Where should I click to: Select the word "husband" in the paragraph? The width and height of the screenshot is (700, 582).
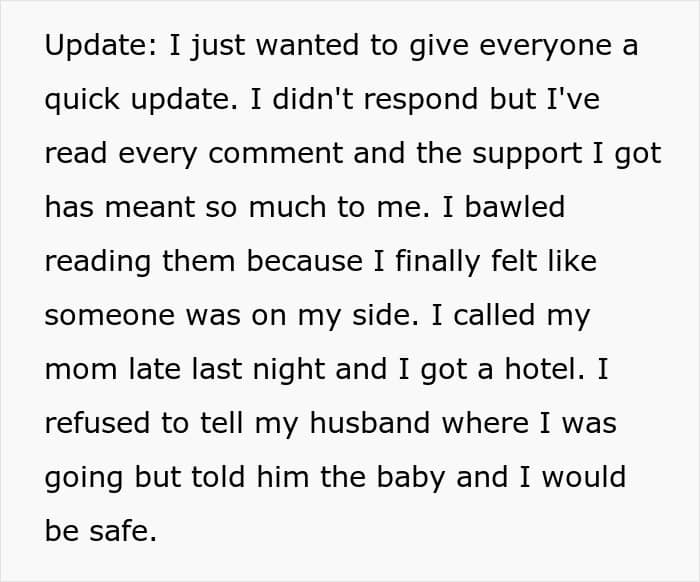(370, 423)
